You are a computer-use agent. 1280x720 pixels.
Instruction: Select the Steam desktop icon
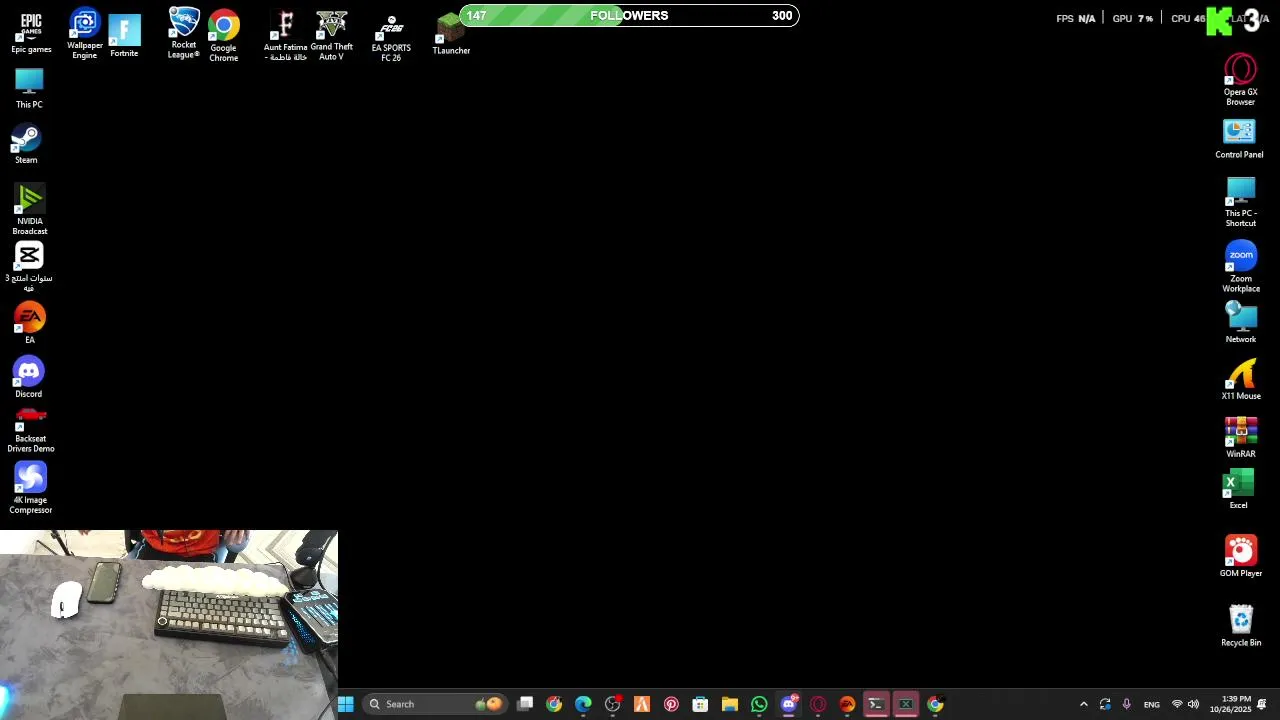point(26,144)
